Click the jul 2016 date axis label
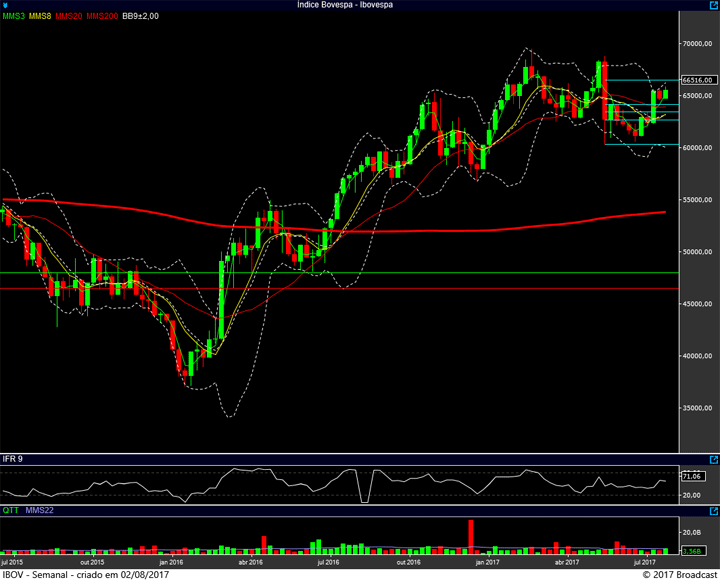Viewport: 720px width, 580px height. 328,563
